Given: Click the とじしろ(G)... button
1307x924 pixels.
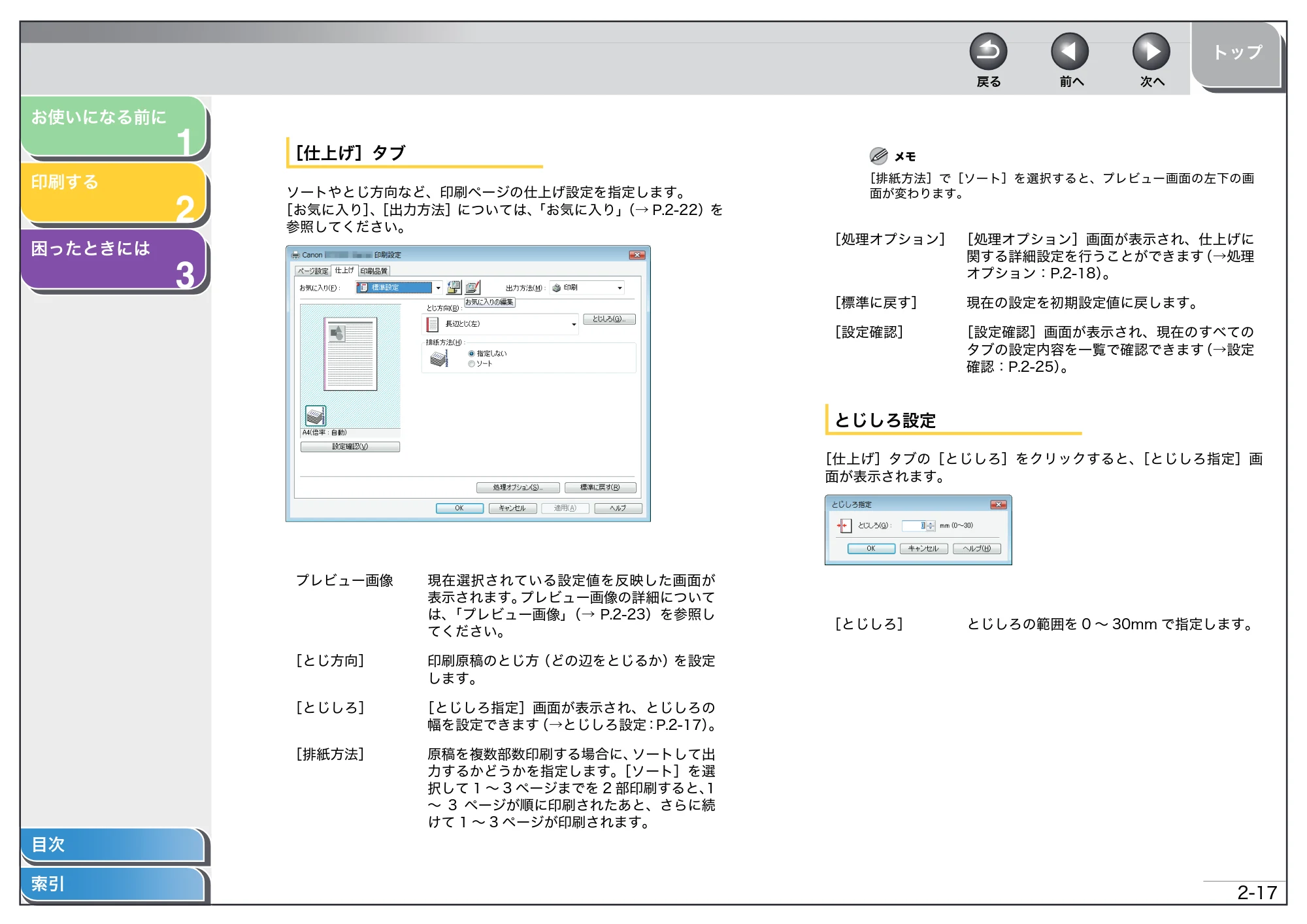Looking at the screenshot, I should [x=609, y=319].
